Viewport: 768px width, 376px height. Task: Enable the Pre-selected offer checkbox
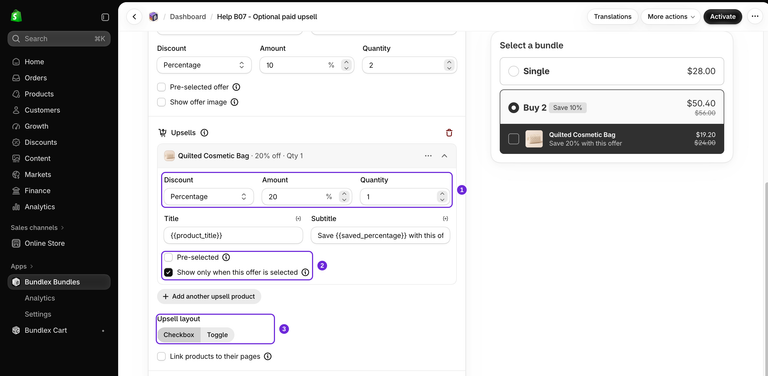click(x=161, y=87)
